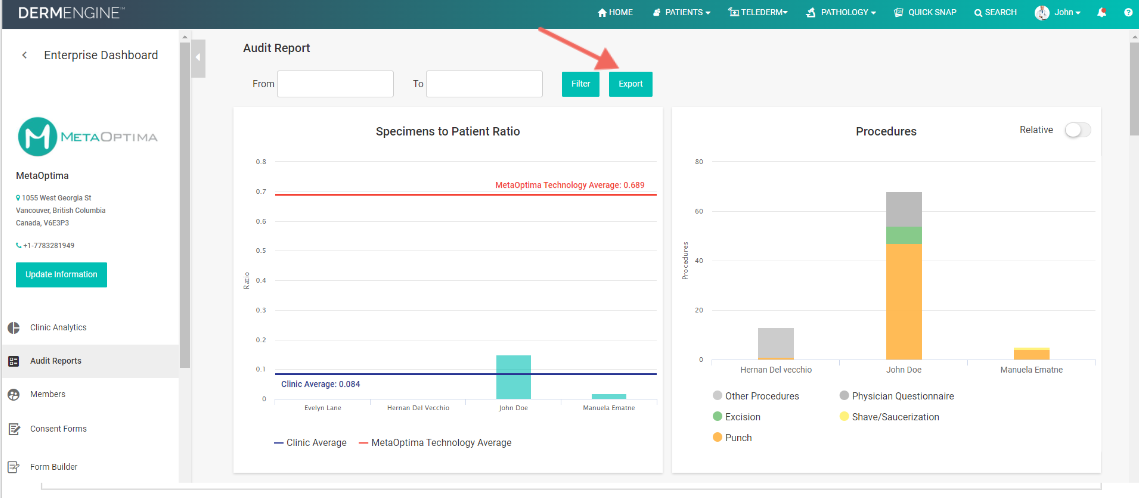Click John Doe's bar in ratio chart
The image size is (1139, 498).
(x=514, y=377)
